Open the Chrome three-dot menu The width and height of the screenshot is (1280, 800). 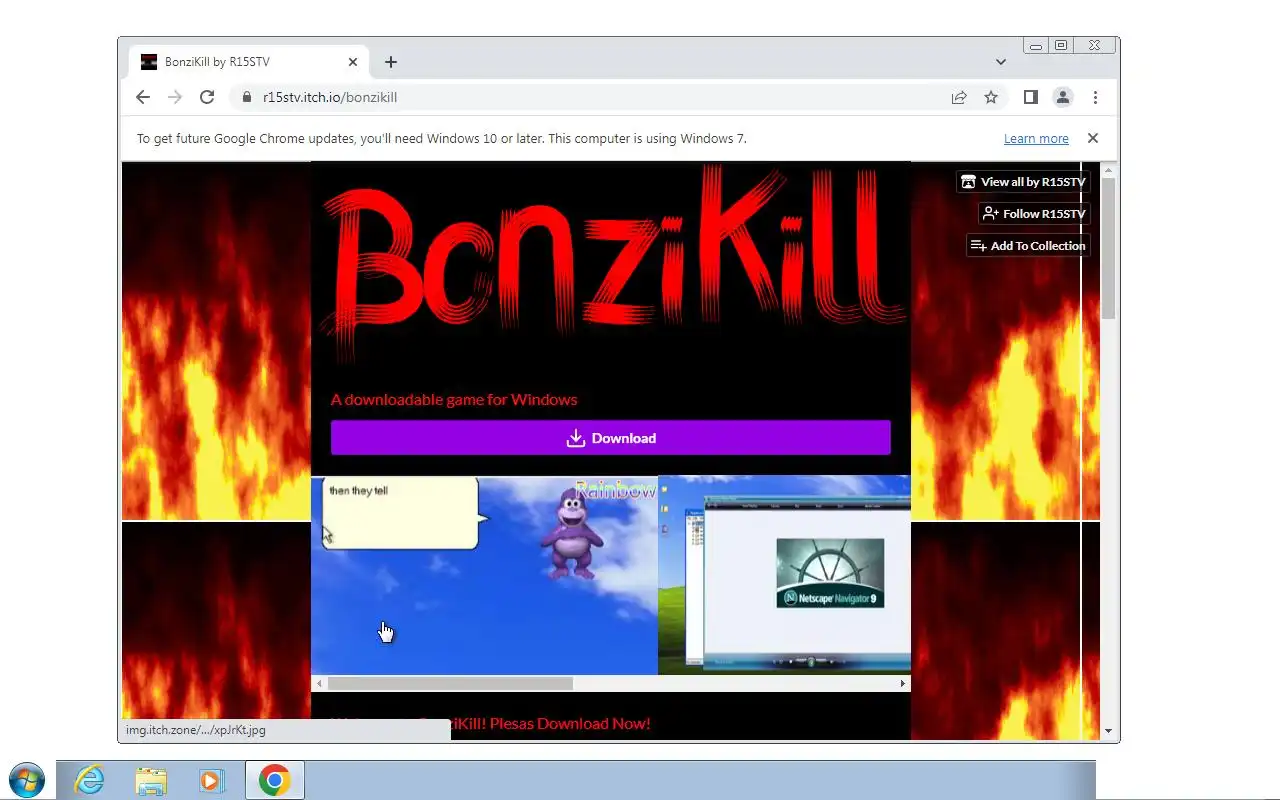1095,97
